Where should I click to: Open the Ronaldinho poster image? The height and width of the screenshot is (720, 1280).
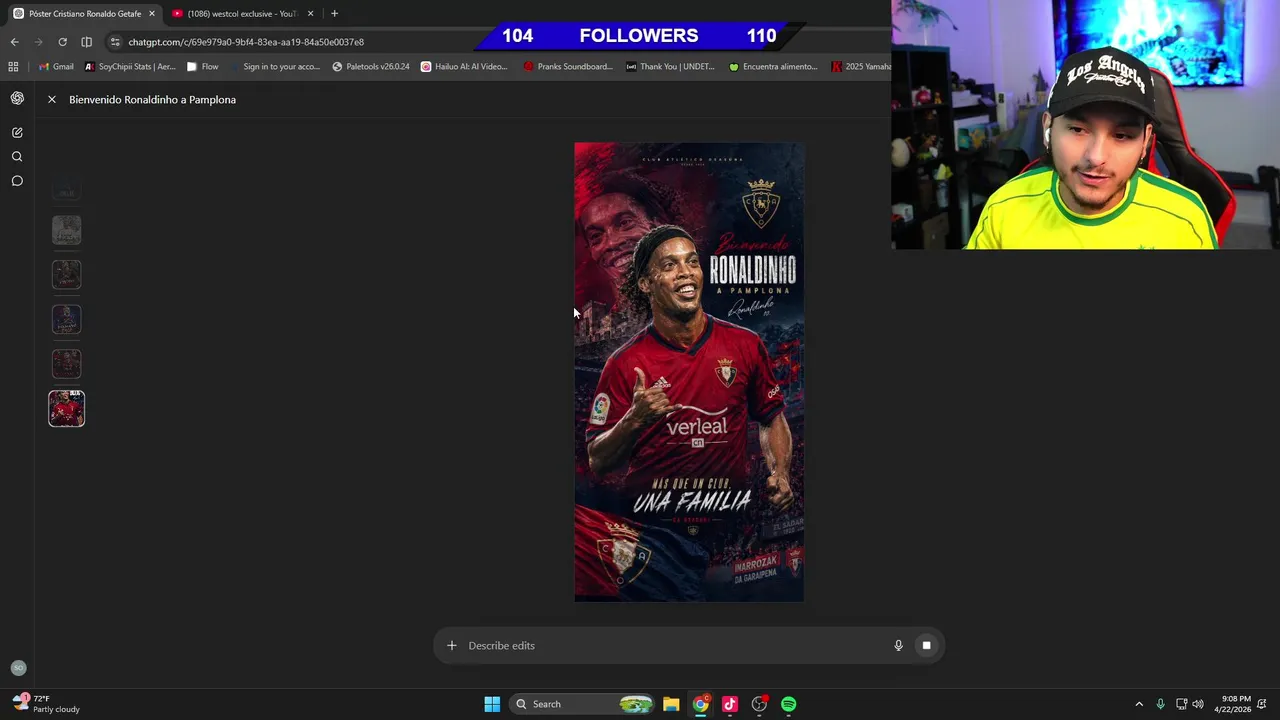pyautogui.click(x=689, y=372)
